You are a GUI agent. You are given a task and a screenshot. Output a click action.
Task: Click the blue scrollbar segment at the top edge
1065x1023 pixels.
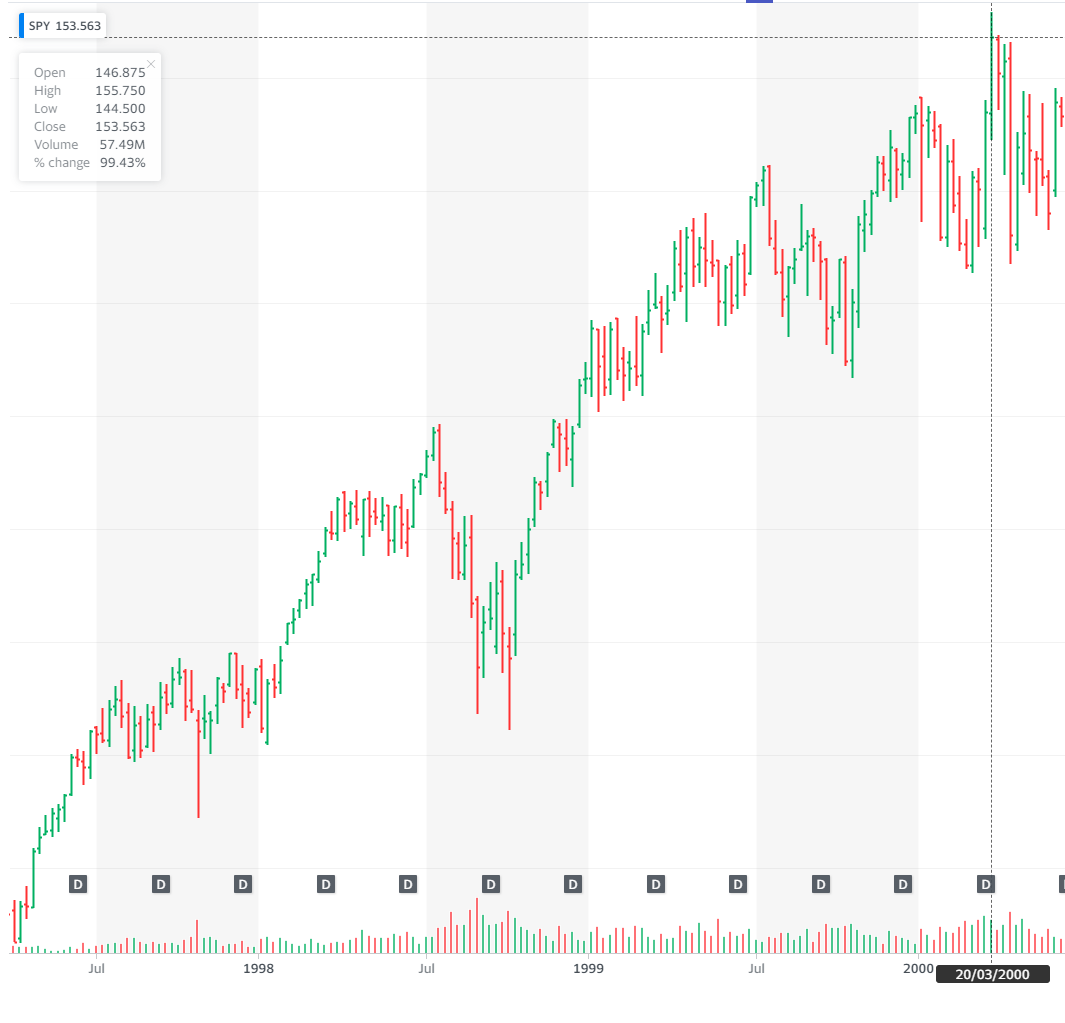coord(759,2)
